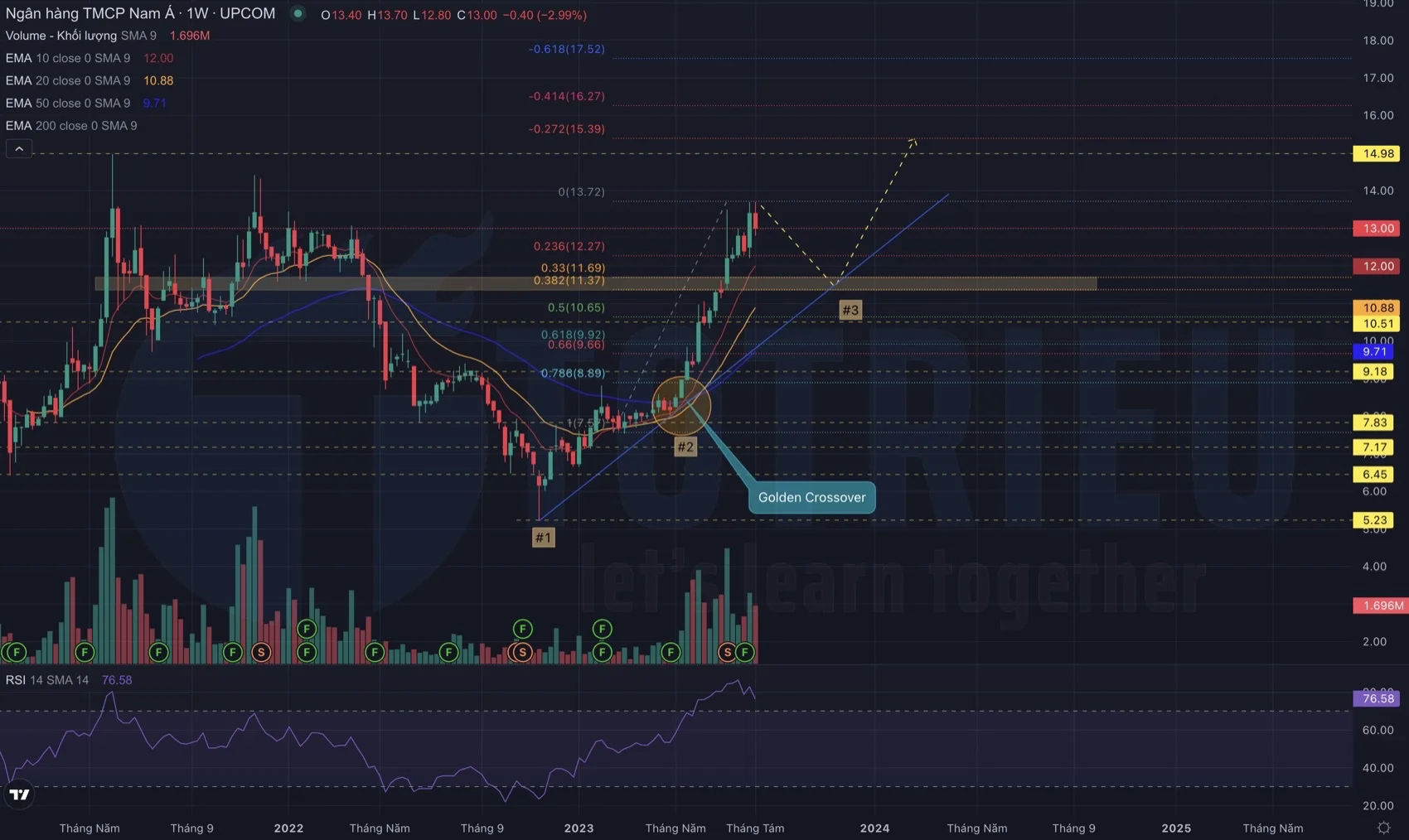The image size is (1409, 840).
Task: Select the EMA 50 close legend
Action: 68,103
